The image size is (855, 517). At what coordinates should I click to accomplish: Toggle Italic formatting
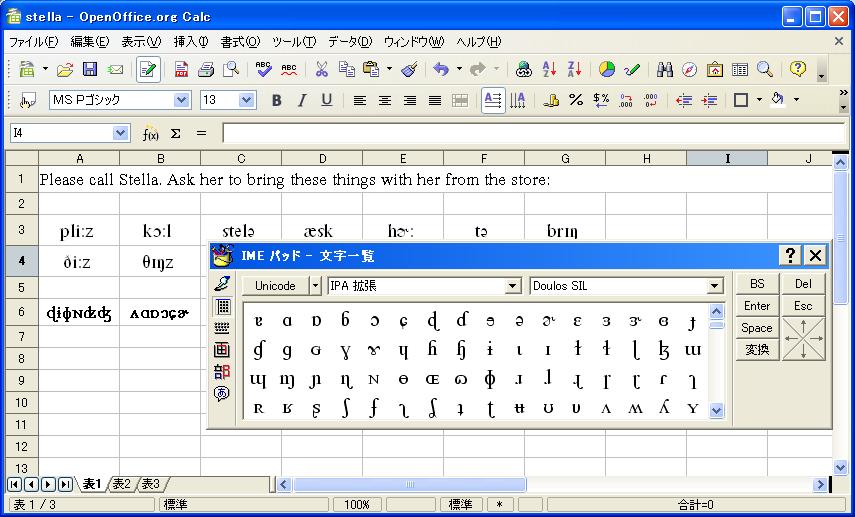(302, 100)
